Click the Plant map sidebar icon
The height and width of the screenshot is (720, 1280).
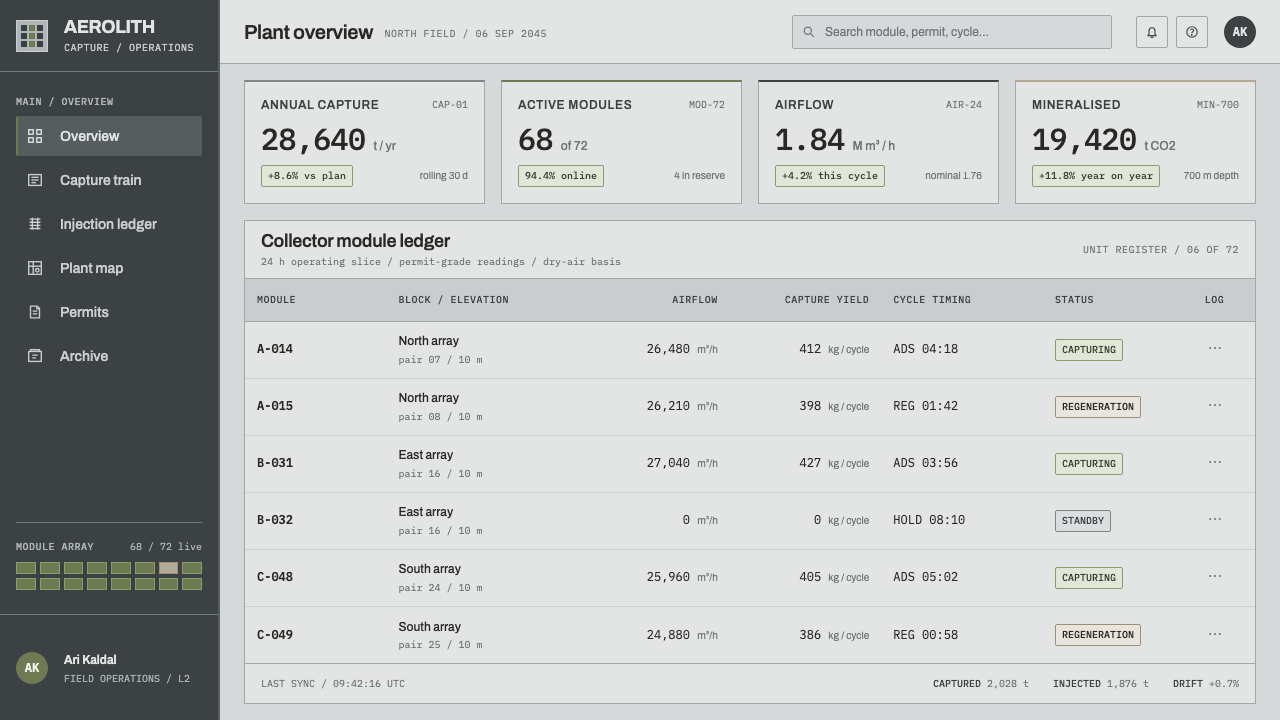click(x=35, y=268)
